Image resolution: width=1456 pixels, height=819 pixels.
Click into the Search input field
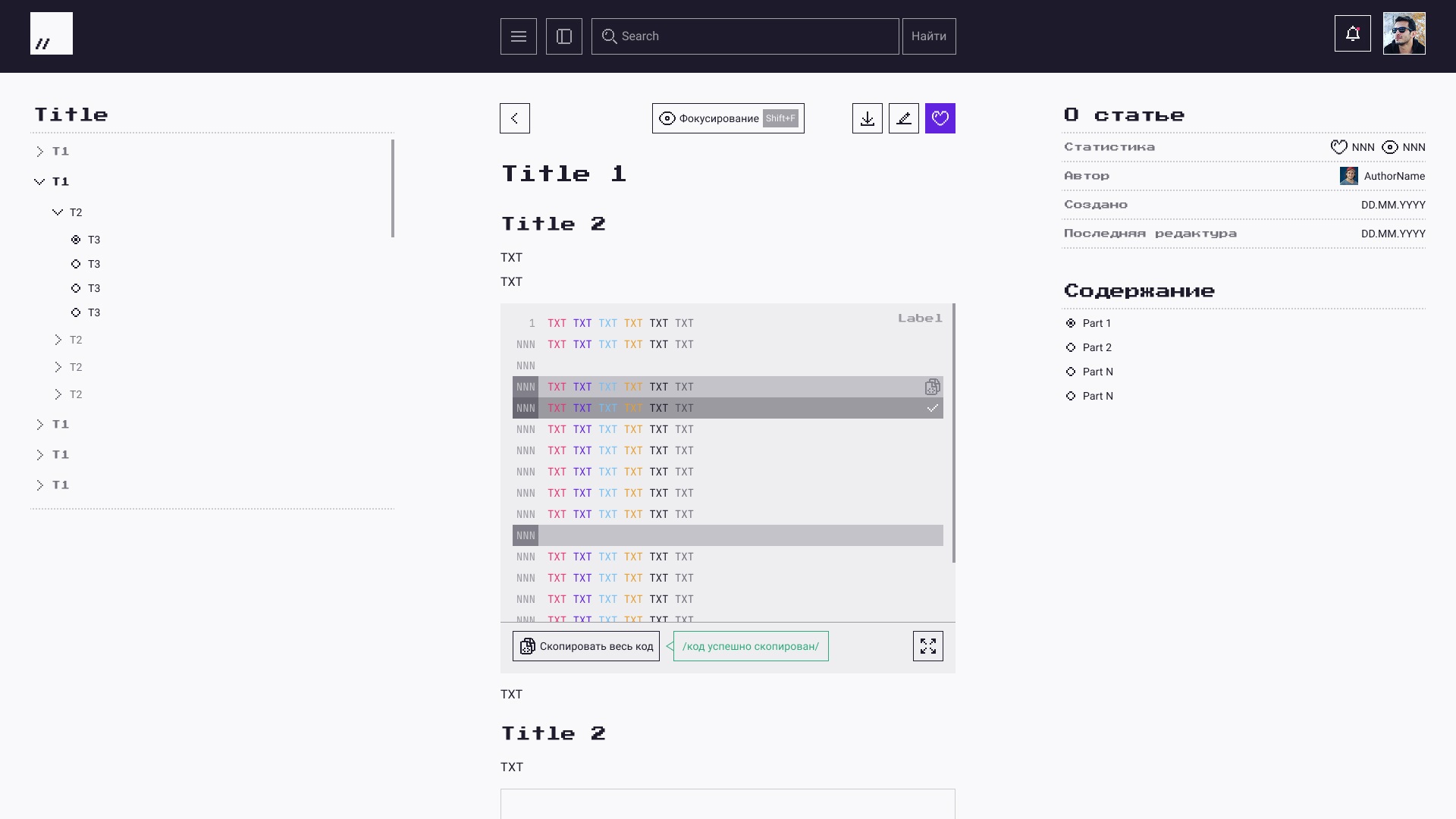point(751,36)
